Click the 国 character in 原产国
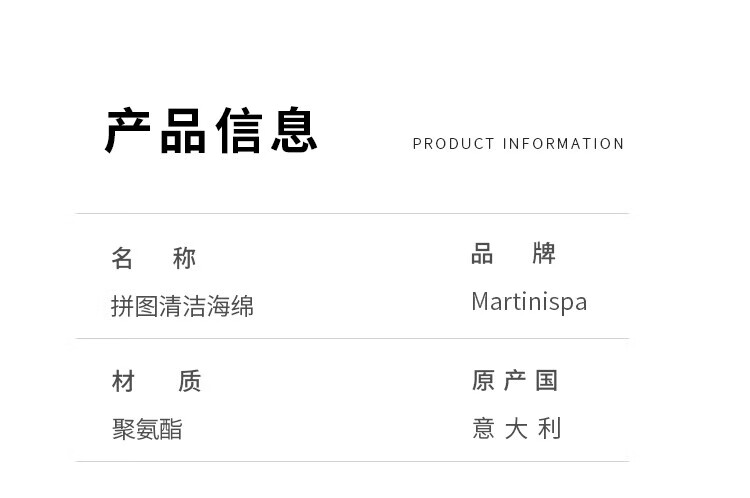 pyautogui.click(x=546, y=380)
